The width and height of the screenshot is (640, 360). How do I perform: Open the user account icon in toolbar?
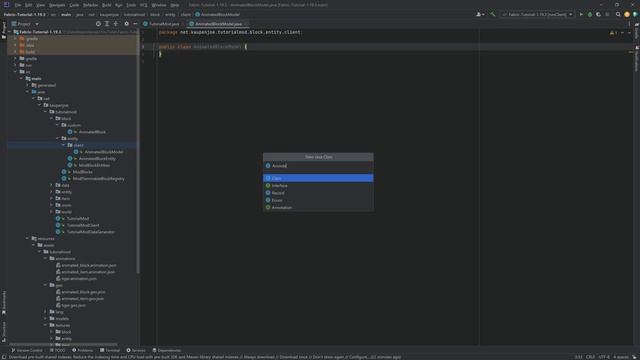[480, 14]
